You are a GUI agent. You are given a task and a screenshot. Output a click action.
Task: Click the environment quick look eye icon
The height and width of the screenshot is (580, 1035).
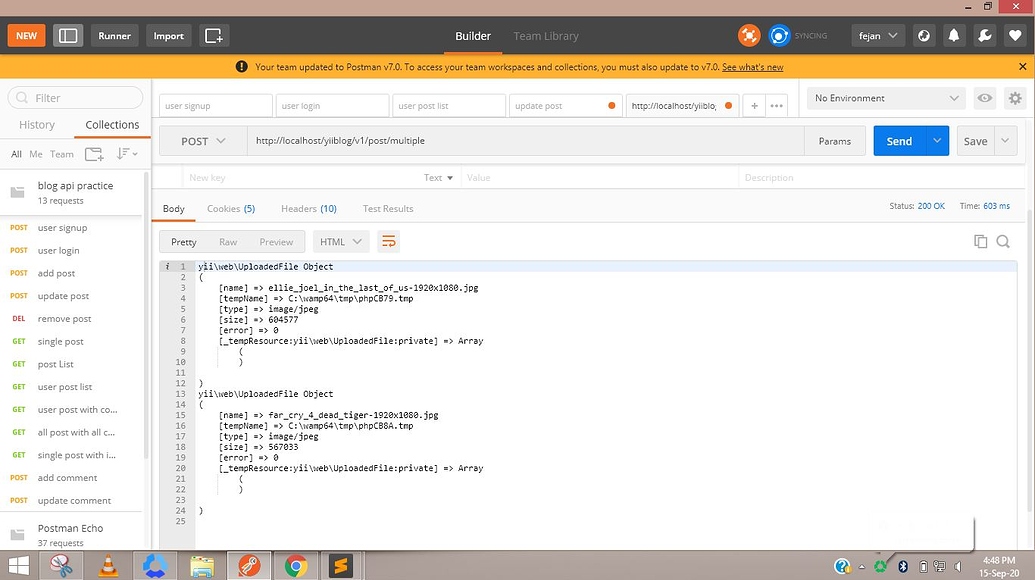click(984, 98)
